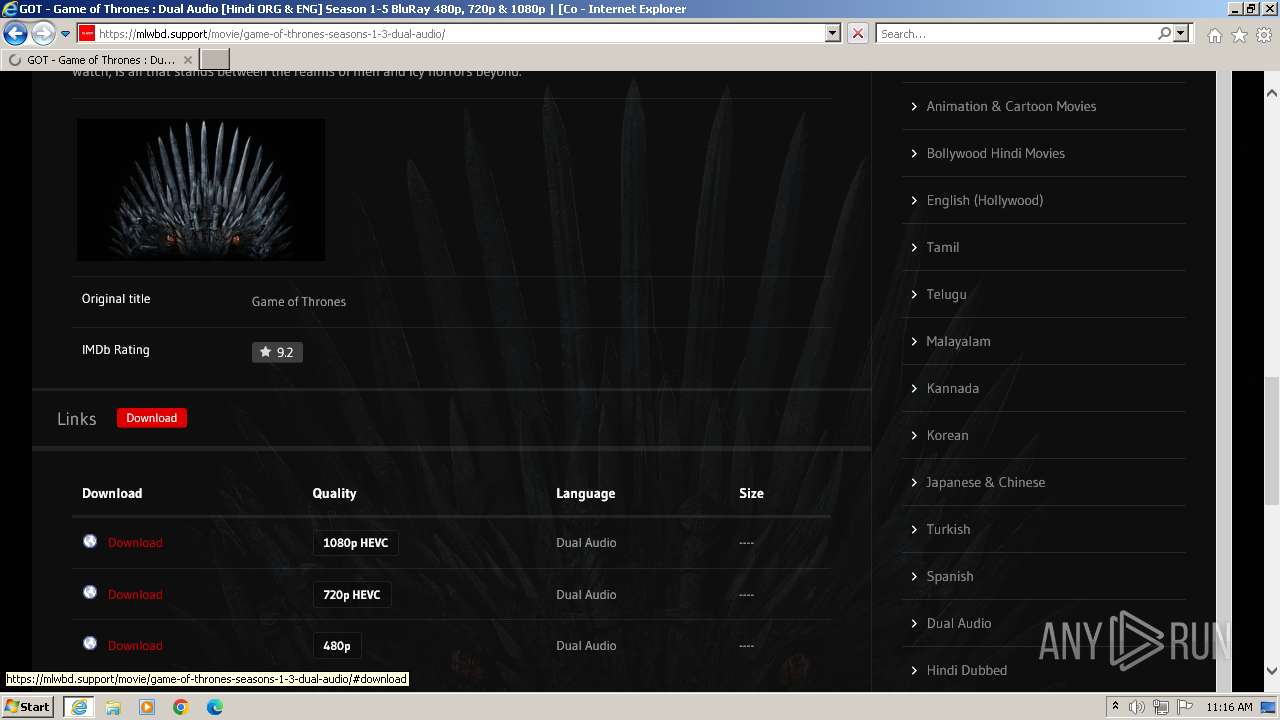Viewport: 1280px width, 720px height.
Task: Click the Stop loading X button
Action: [x=858, y=34]
